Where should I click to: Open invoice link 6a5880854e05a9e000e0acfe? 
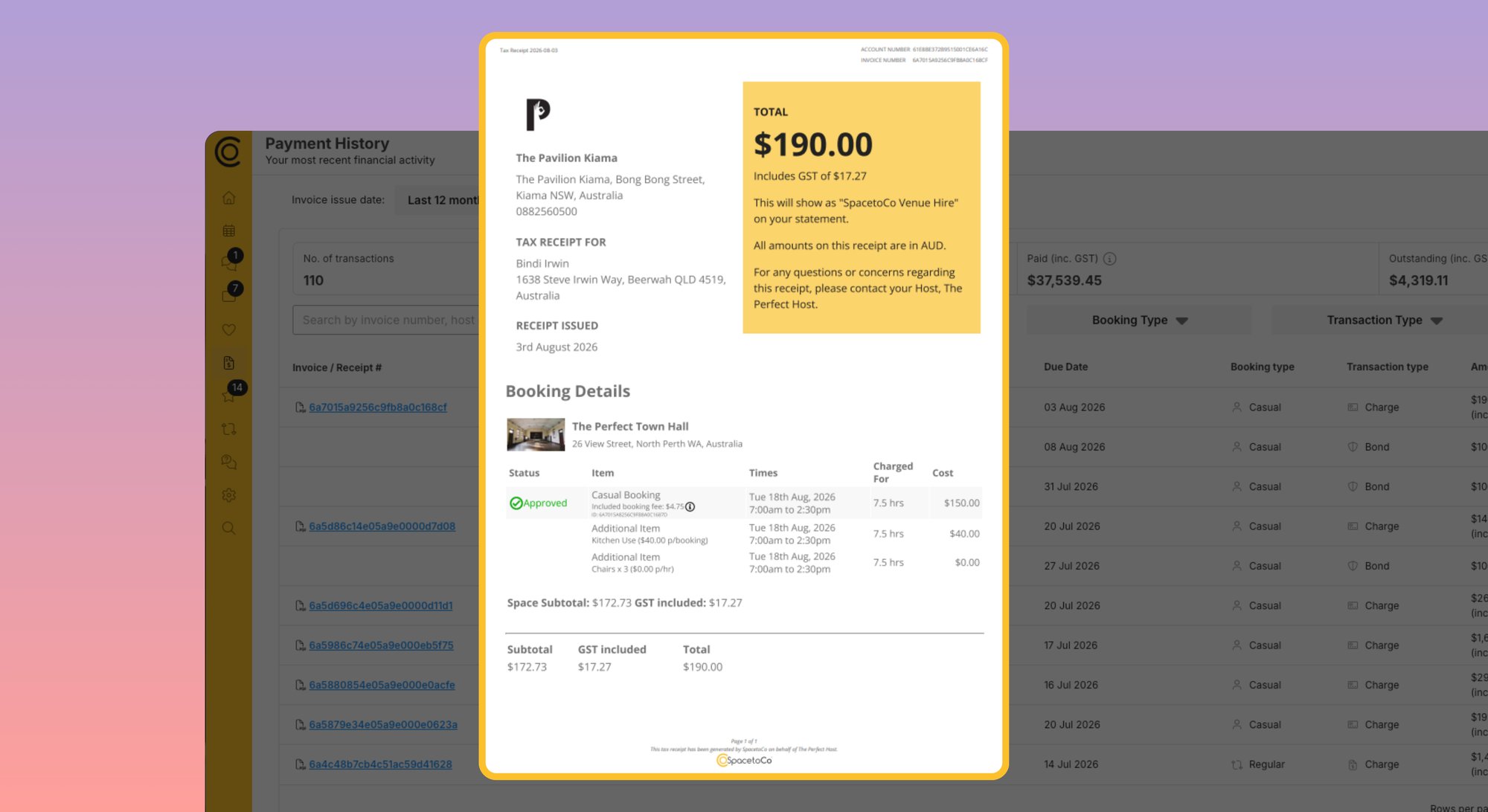(x=382, y=685)
